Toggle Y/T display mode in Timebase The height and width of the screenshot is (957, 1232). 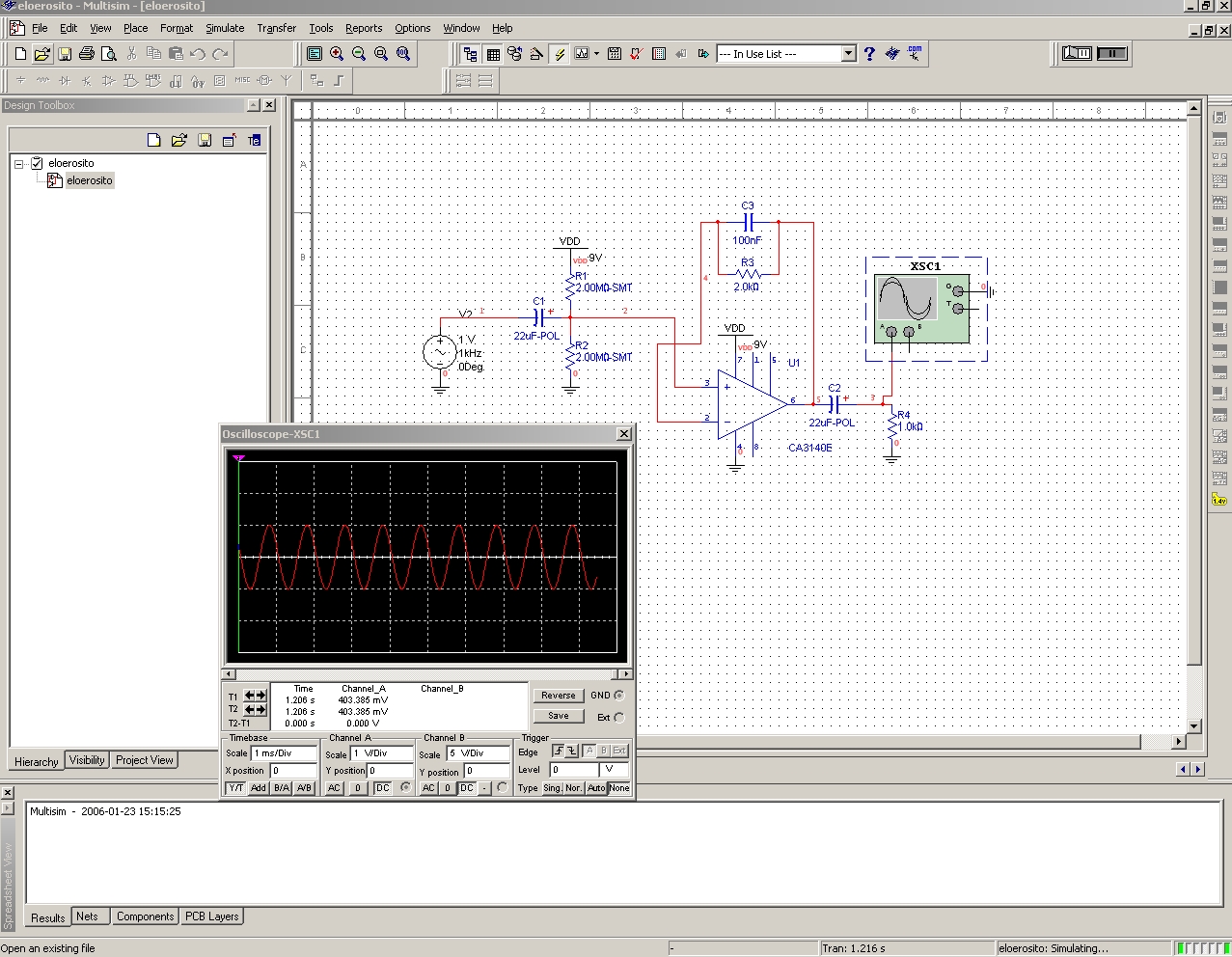236,788
